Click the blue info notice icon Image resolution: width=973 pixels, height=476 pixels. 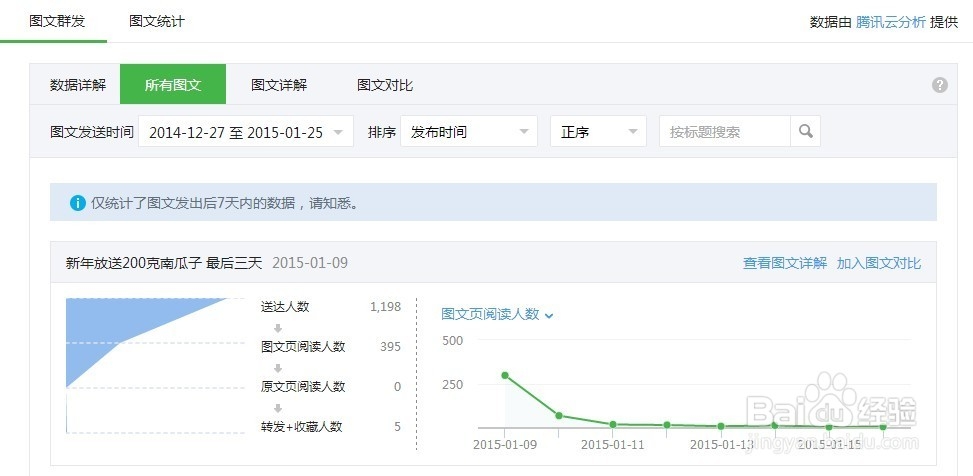click(x=77, y=203)
